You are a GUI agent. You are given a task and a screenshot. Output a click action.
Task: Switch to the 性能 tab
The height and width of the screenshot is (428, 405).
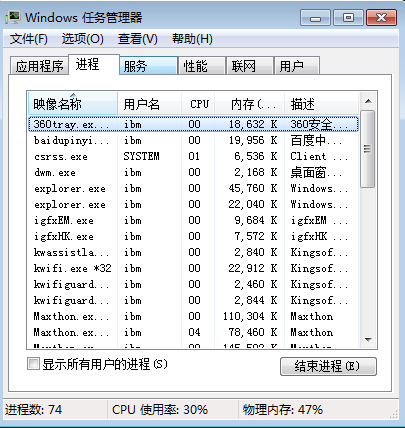[x=201, y=66]
